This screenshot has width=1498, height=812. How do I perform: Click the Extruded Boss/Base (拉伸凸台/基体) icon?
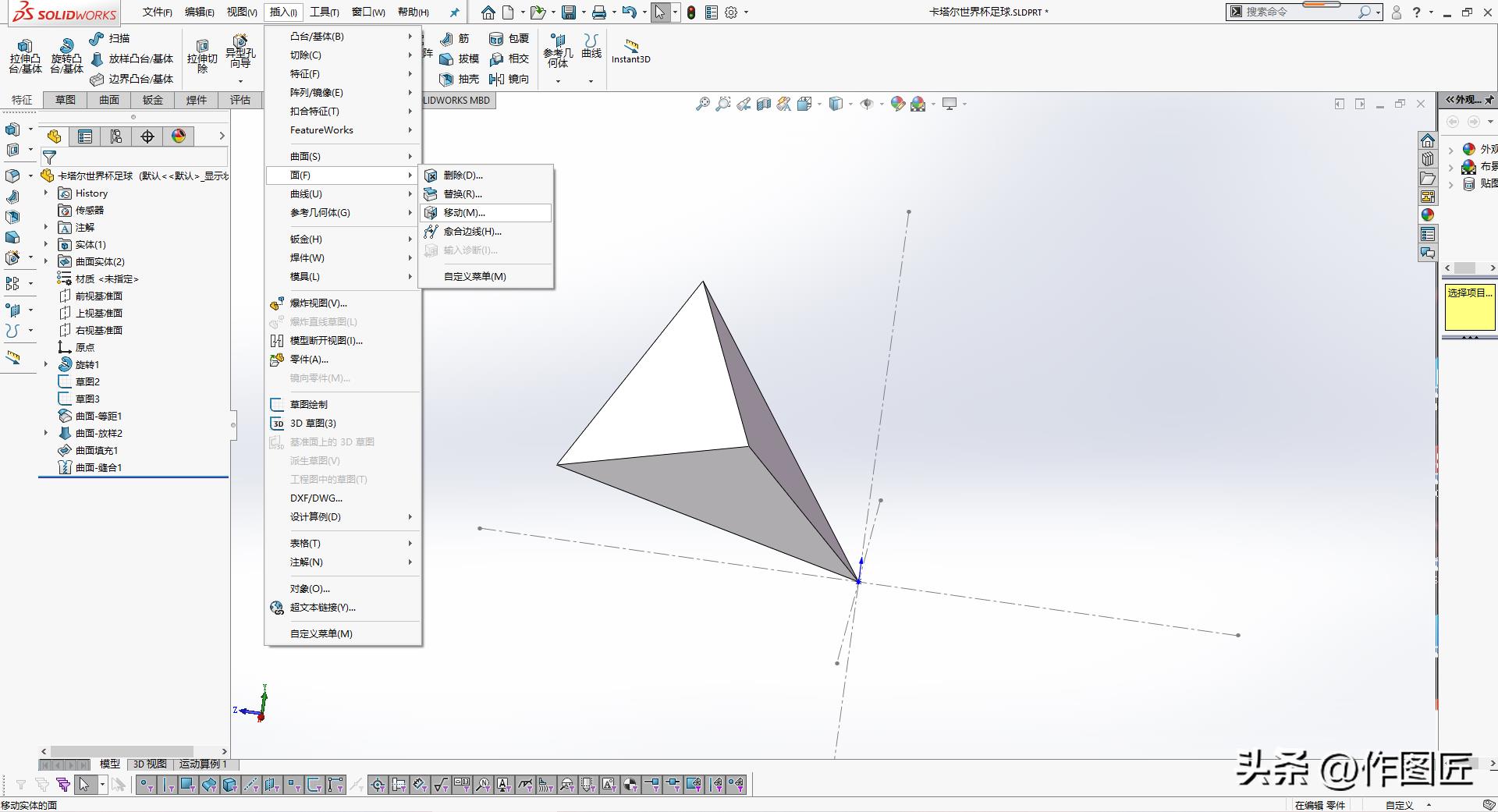[x=25, y=47]
